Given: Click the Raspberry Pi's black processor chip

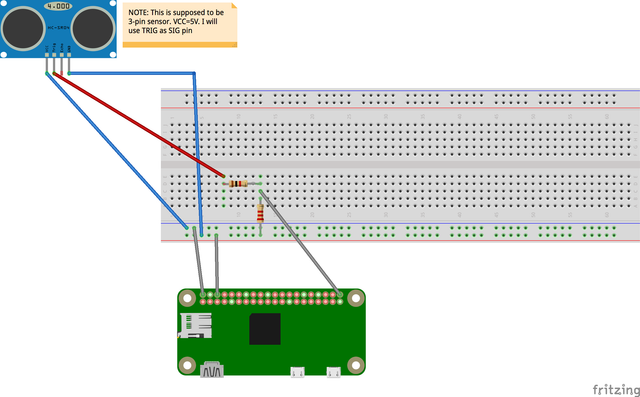Looking at the screenshot, I should pyautogui.click(x=265, y=329).
